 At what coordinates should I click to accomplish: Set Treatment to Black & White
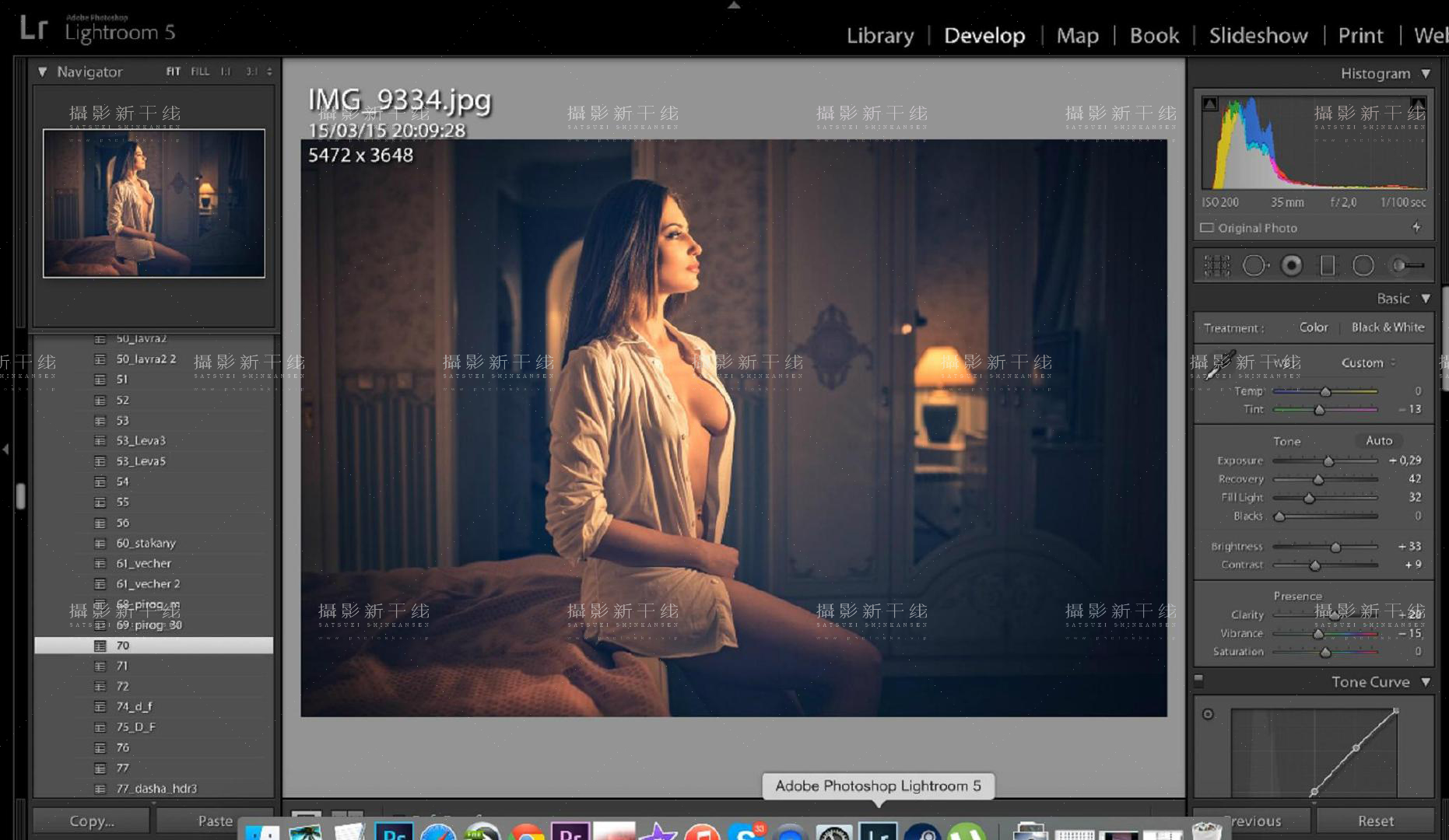[x=1388, y=327]
